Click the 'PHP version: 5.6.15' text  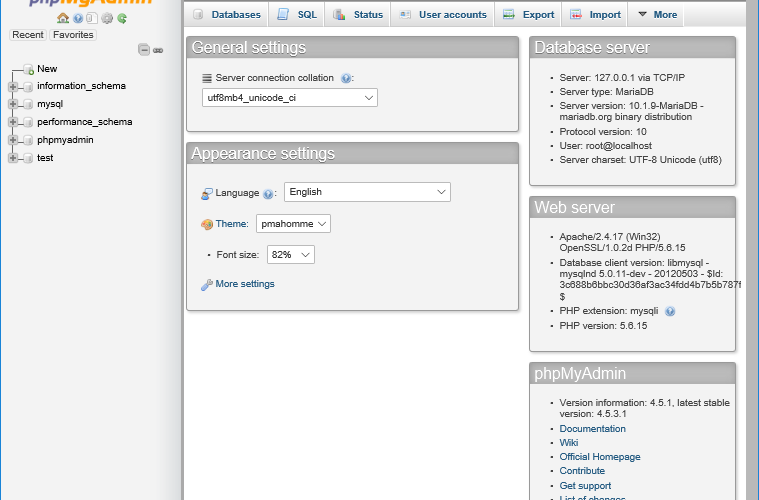click(x=603, y=326)
